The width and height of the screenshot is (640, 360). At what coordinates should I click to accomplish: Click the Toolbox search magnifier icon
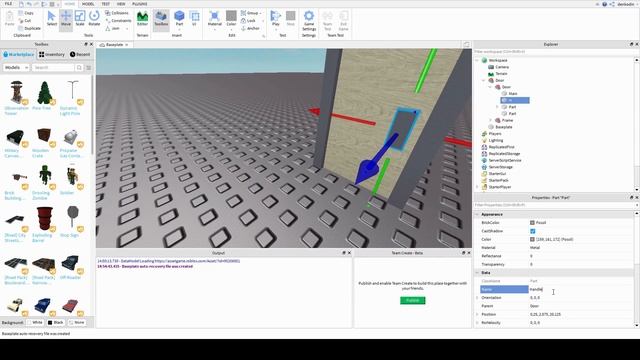(x=79, y=67)
